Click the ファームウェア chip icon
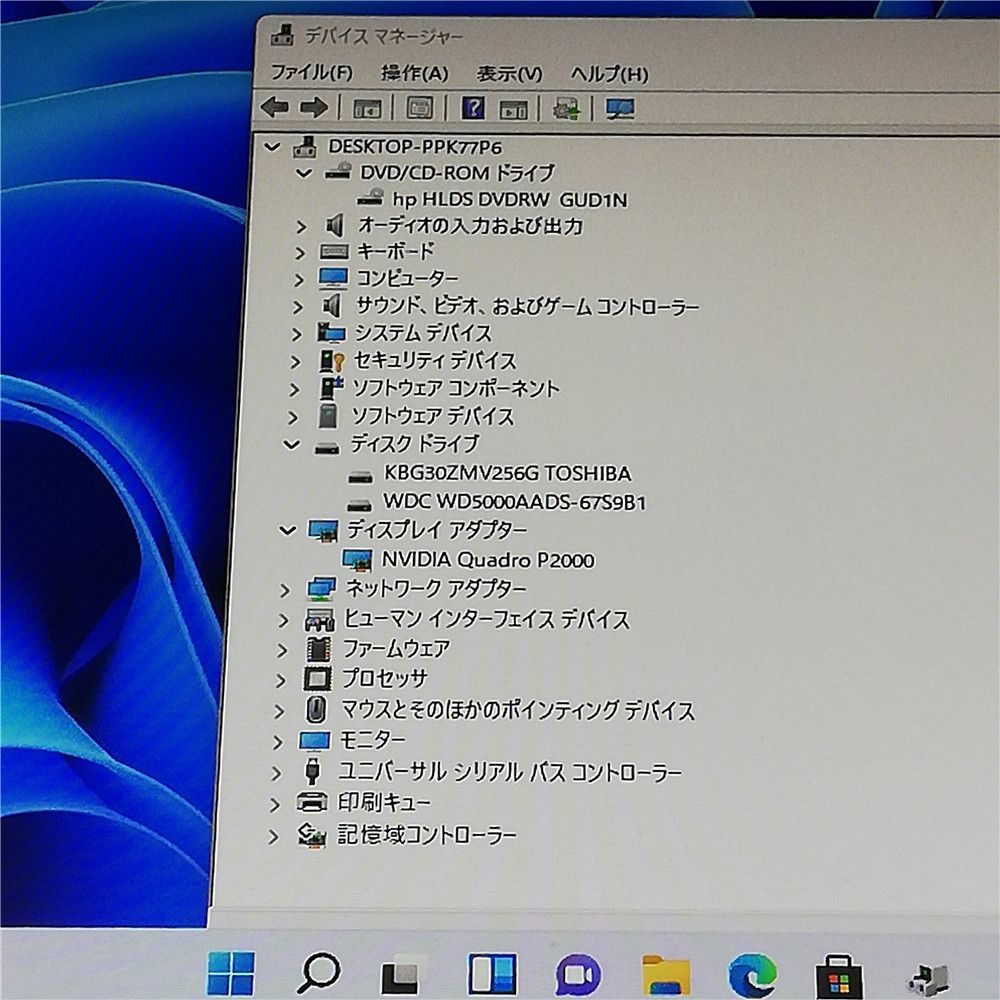 (x=319, y=649)
